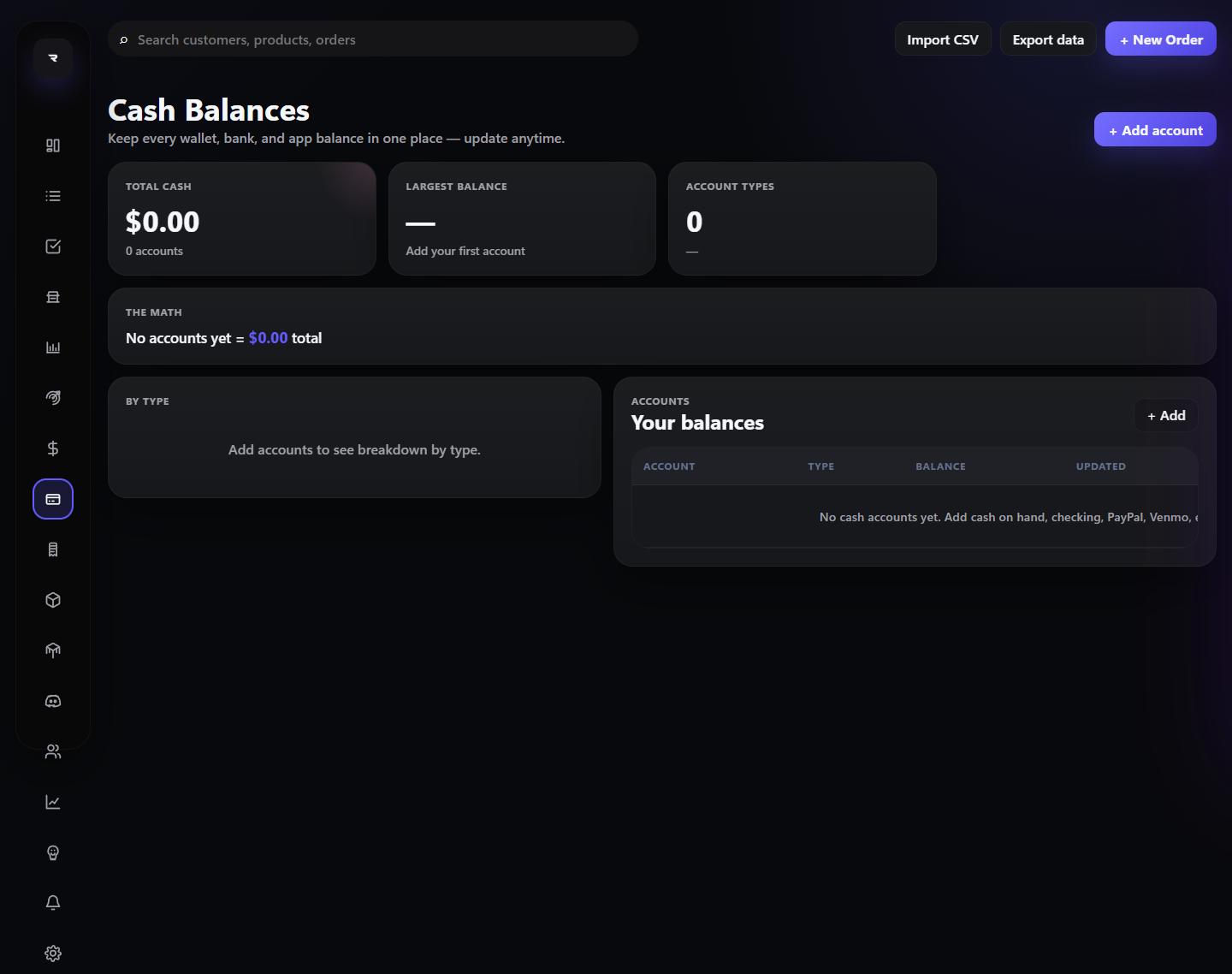Click the UPDATED column header

click(x=1100, y=466)
